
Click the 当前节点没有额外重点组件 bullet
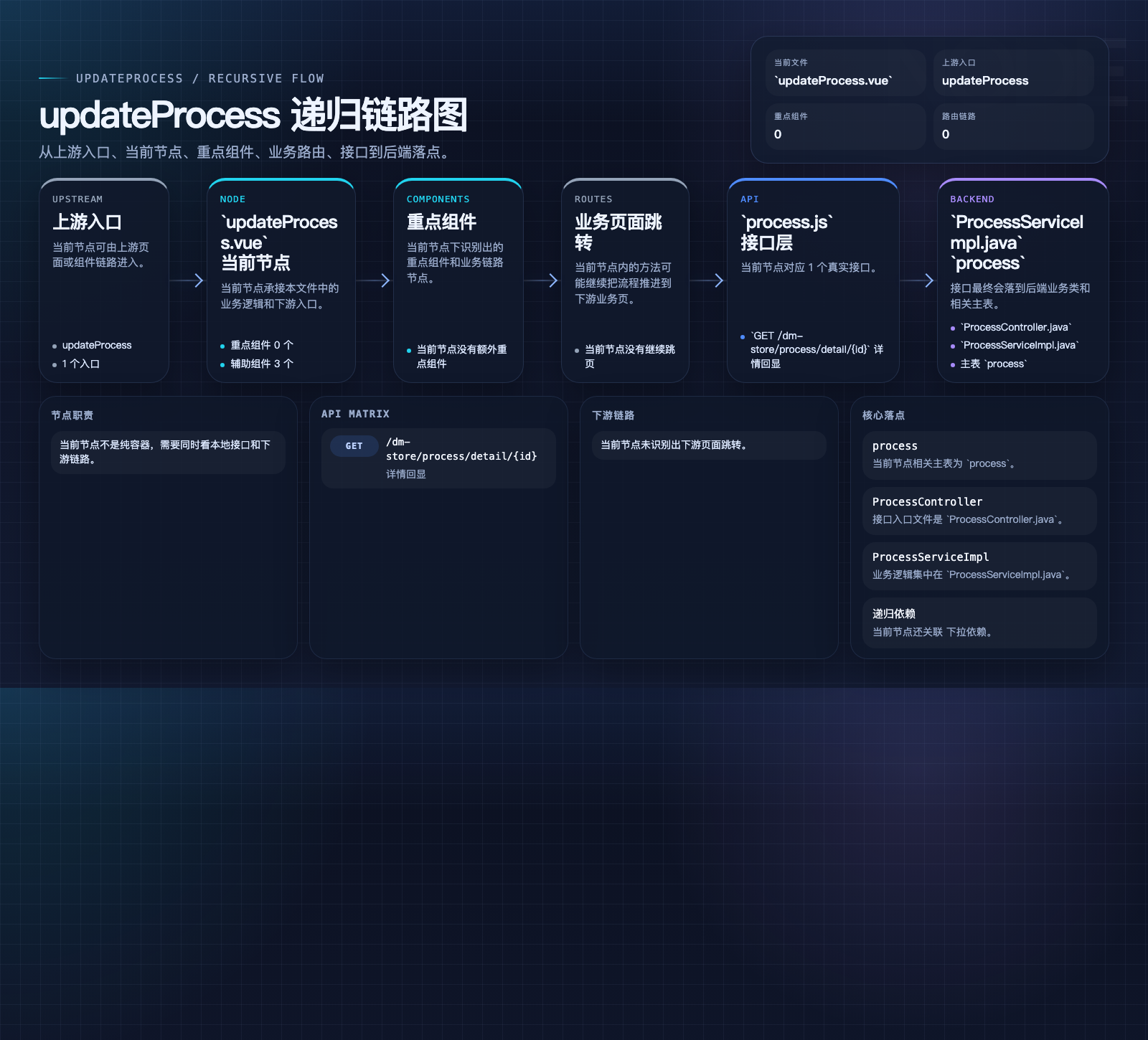tap(461, 356)
